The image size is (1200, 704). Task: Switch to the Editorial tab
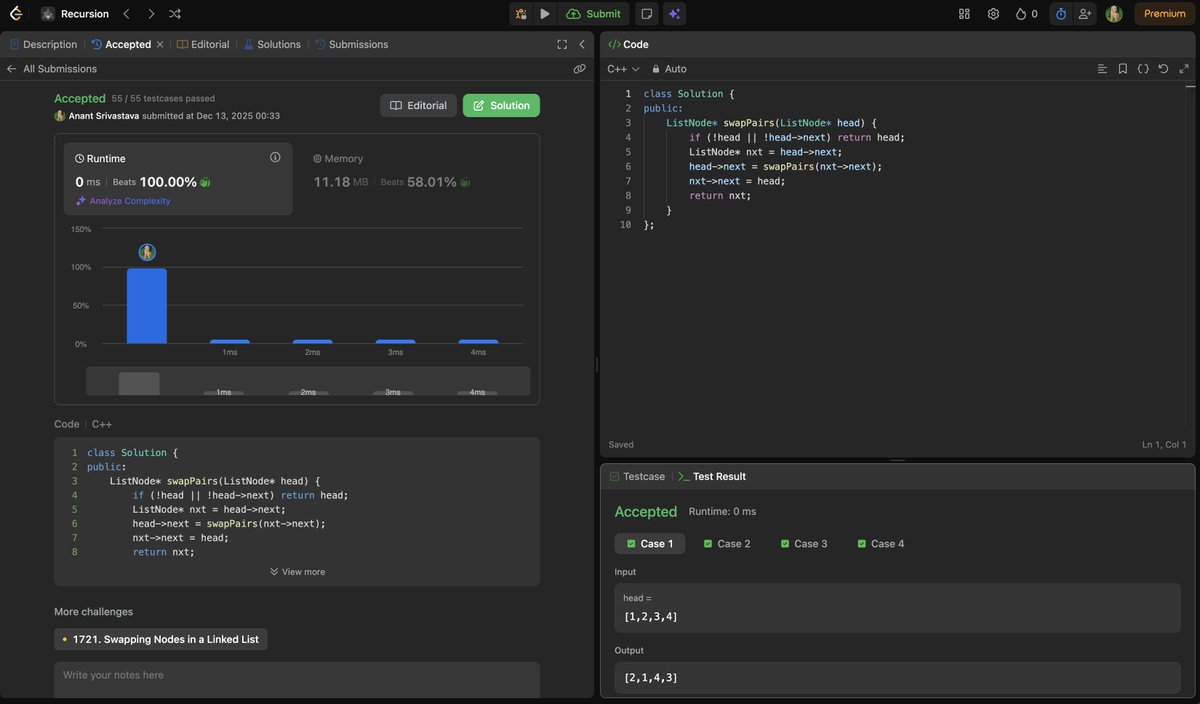click(203, 44)
